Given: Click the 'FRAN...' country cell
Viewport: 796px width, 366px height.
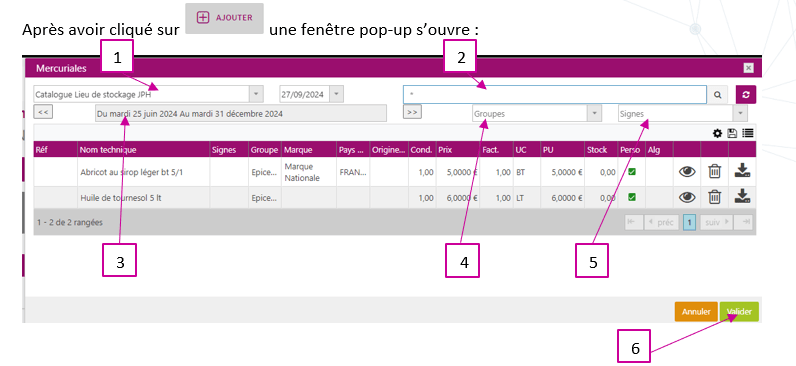Looking at the screenshot, I should pyautogui.click(x=353, y=172).
